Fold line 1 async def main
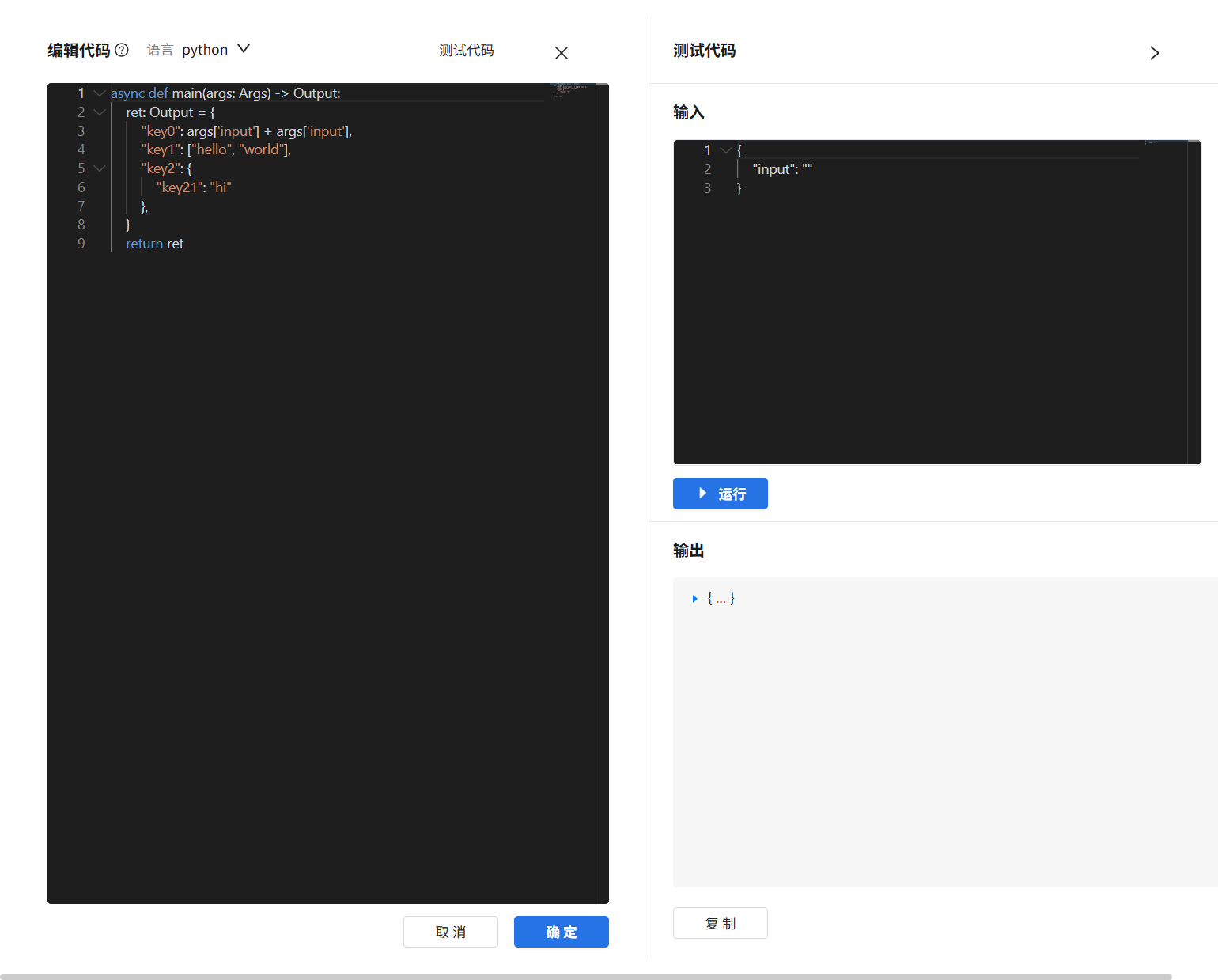 pos(100,93)
